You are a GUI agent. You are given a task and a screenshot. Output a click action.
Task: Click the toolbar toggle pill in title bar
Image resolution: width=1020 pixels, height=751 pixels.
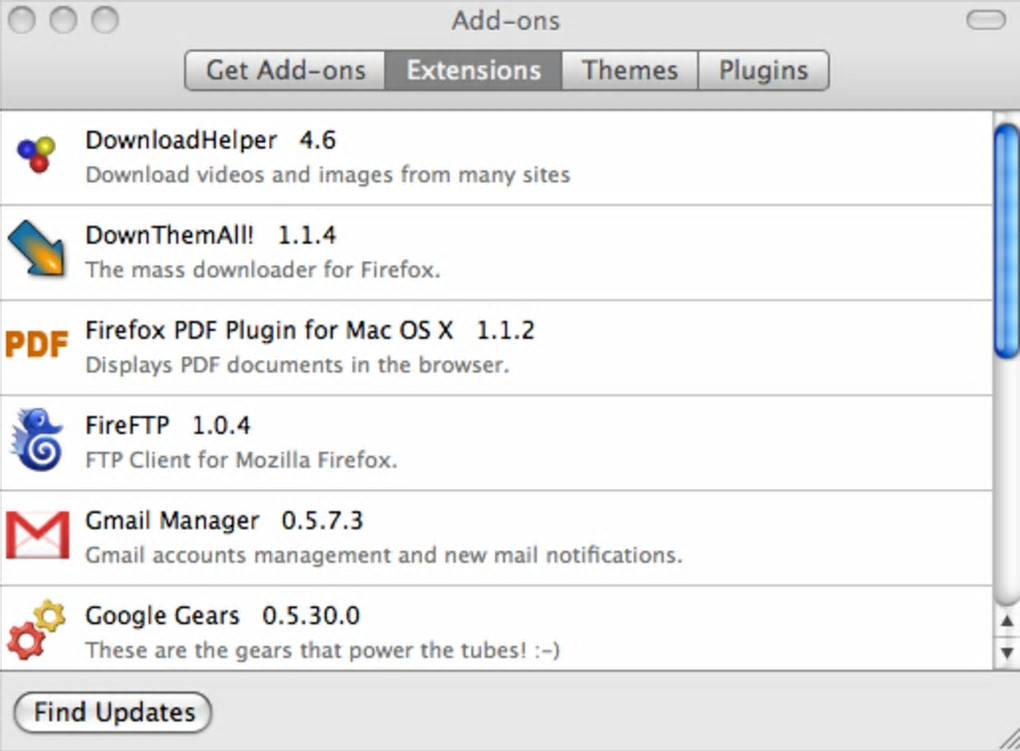(x=986, y=20)
